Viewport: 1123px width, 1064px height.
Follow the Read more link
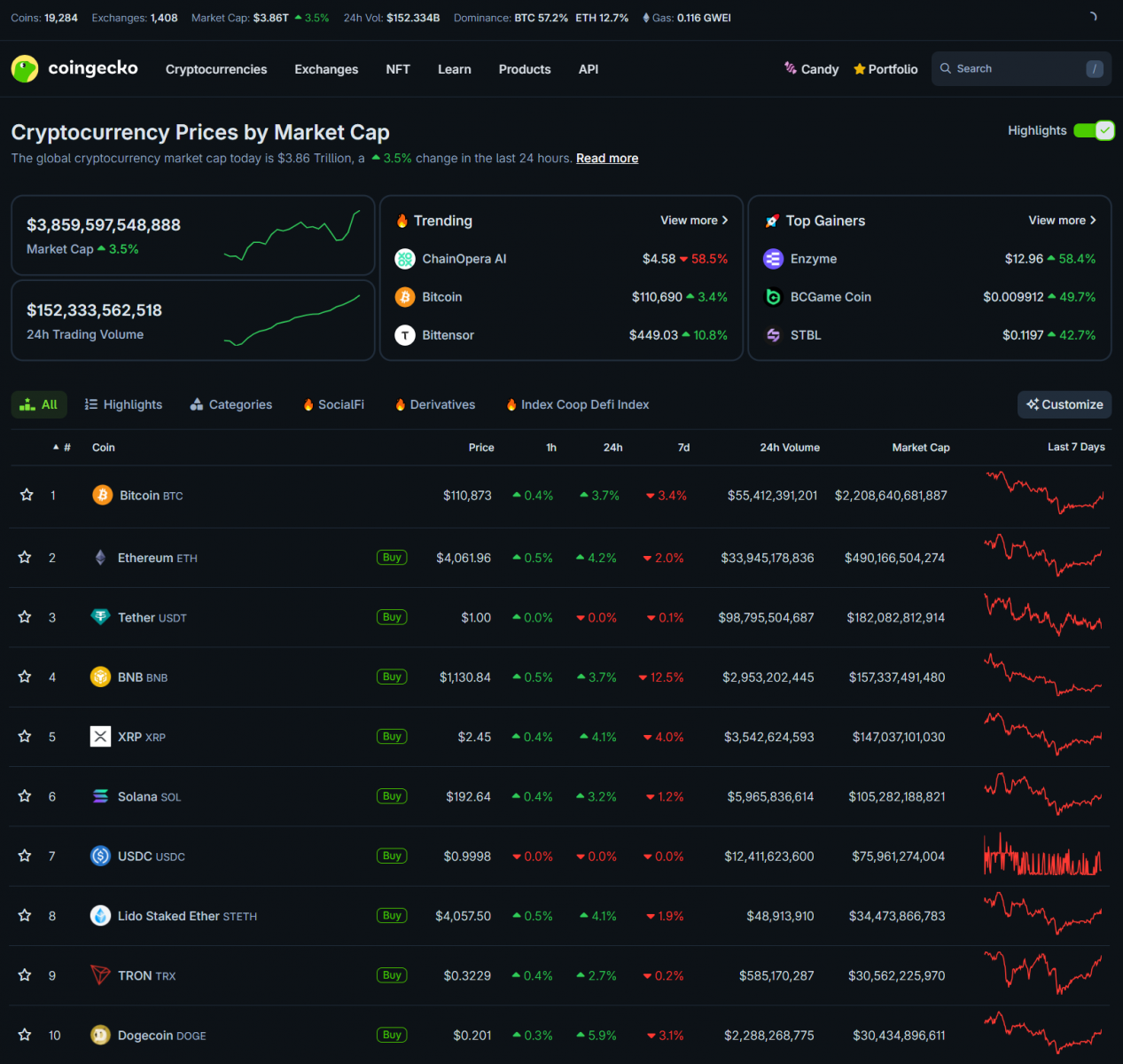(607, 158)
